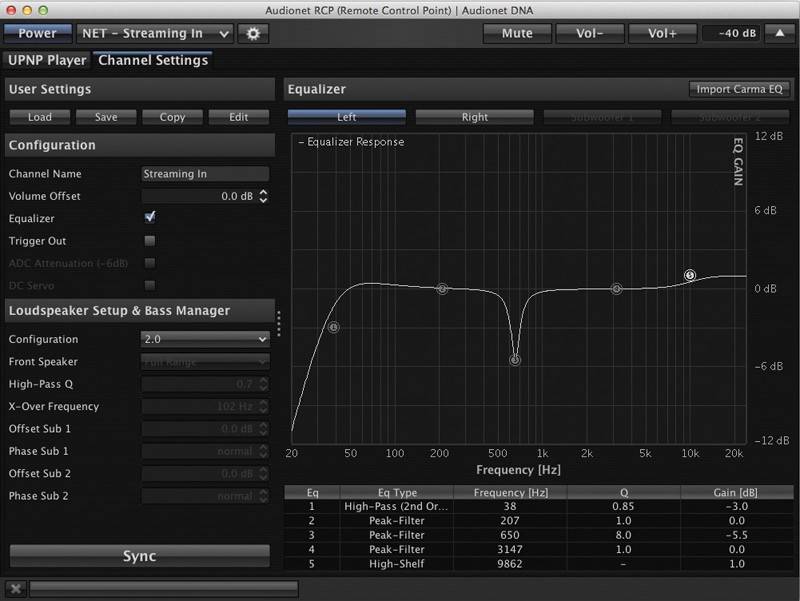This screenshot has height=601, width=800.
Task: Click the panel splitter dots handle
Action: [279, 323]
